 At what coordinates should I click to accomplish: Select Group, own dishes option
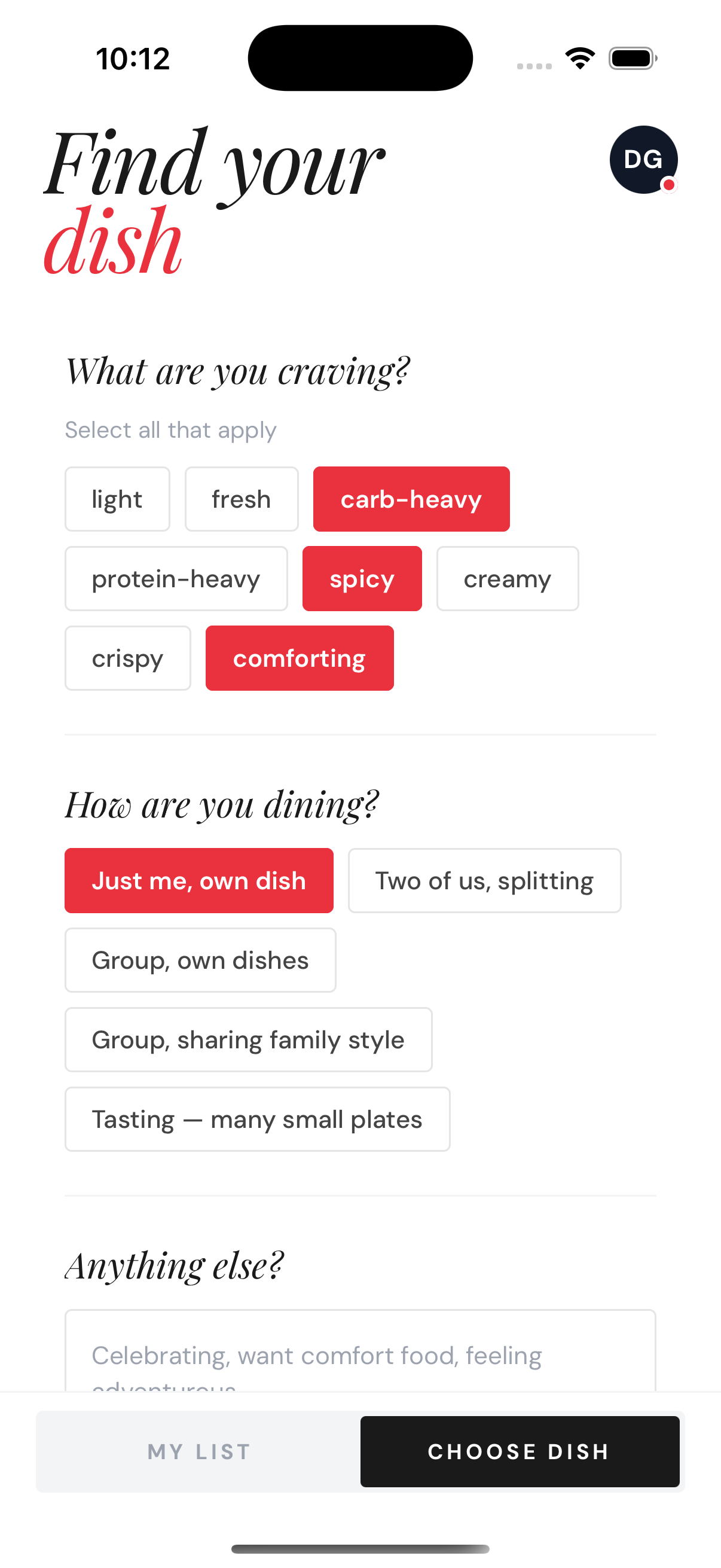click(x=200, y=960)
